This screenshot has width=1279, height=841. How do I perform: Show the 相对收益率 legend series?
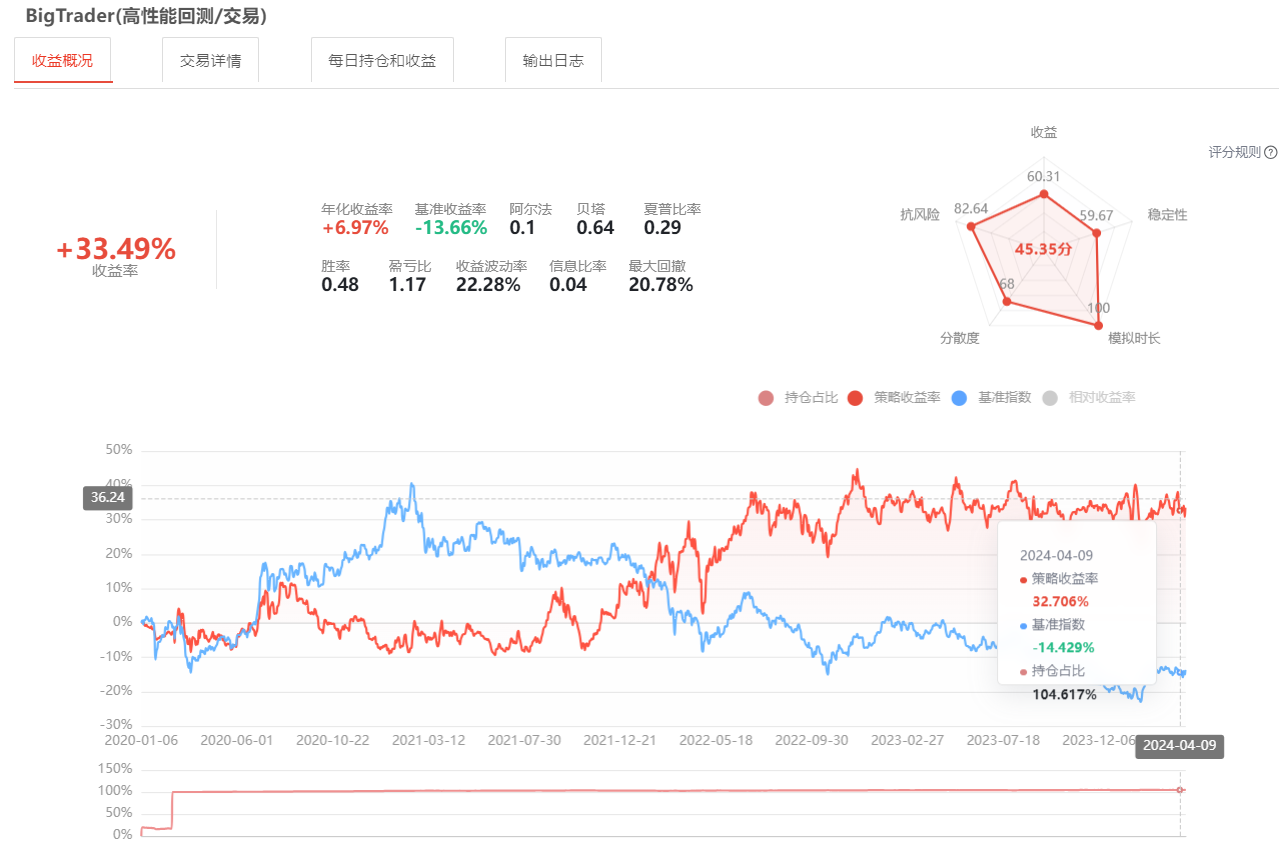[x=1089, y=398]
